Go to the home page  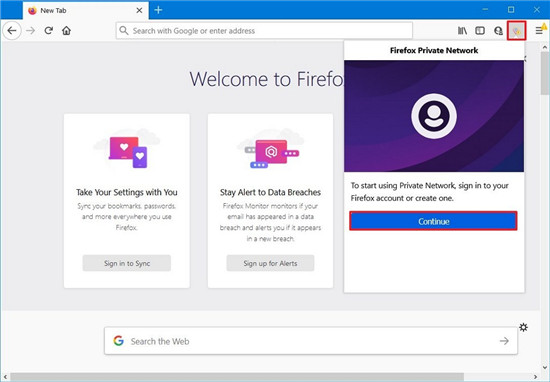67,31
